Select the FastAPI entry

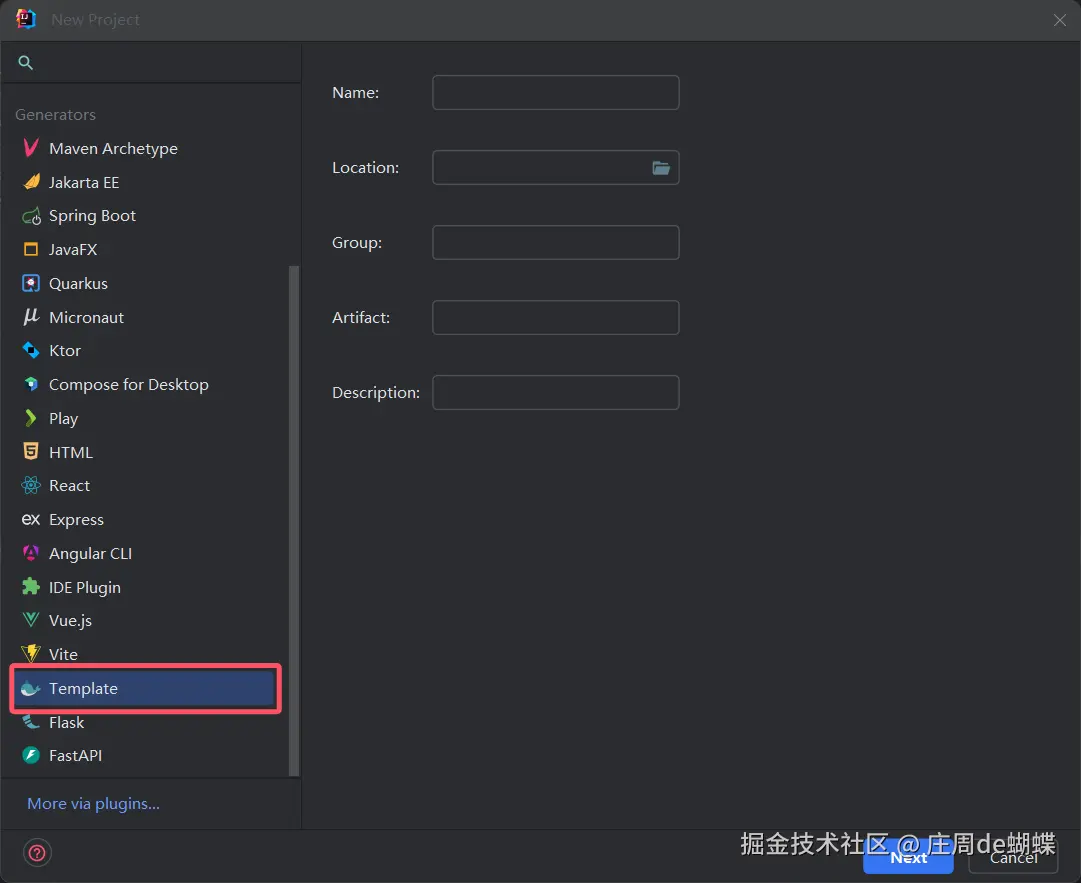146,755
